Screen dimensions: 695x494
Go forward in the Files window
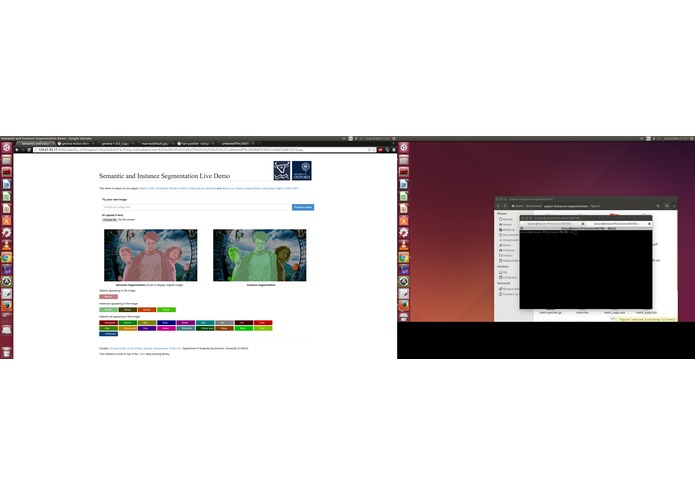(505, 206)
